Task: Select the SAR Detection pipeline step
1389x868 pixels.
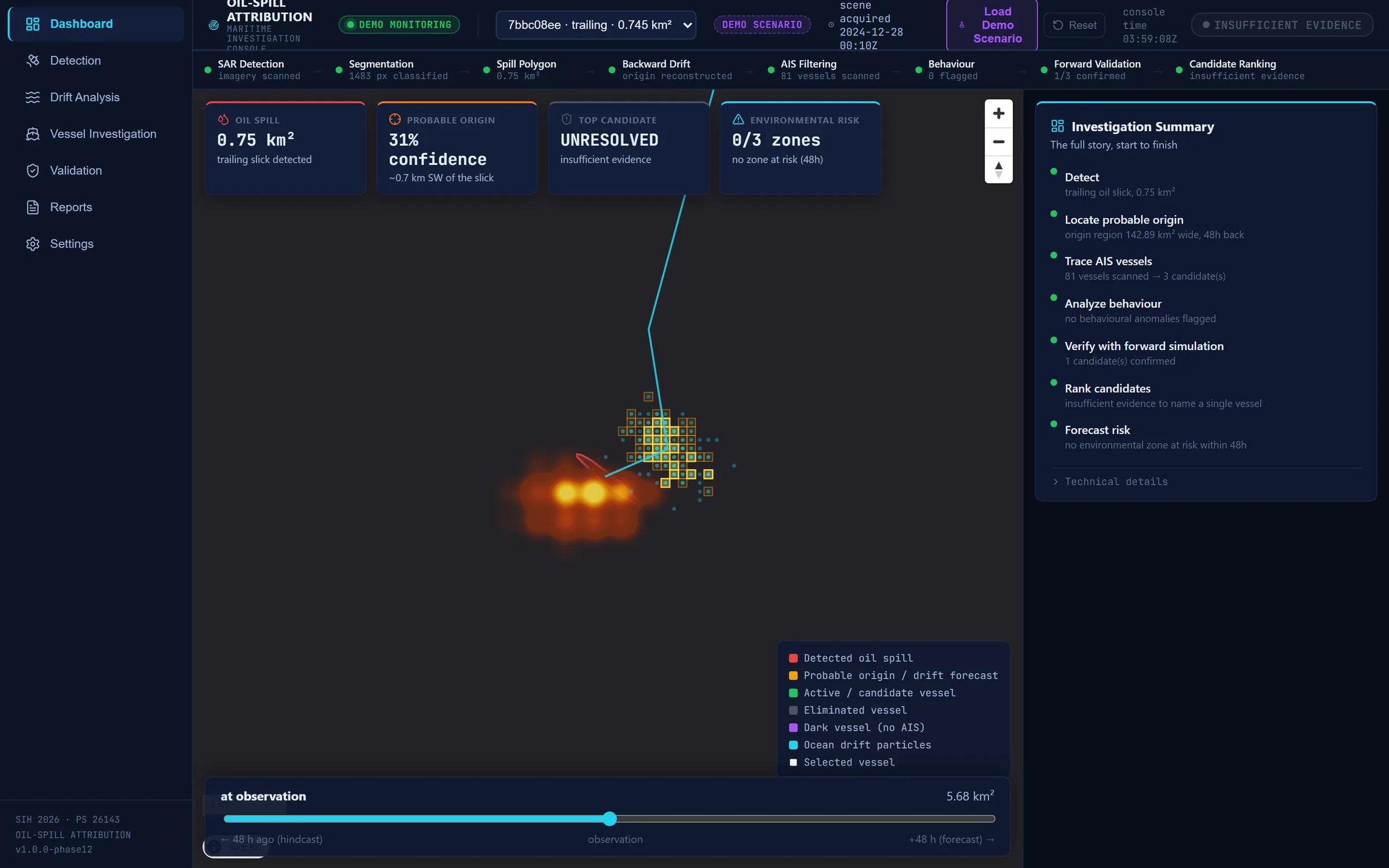Action: click(253, 69)
